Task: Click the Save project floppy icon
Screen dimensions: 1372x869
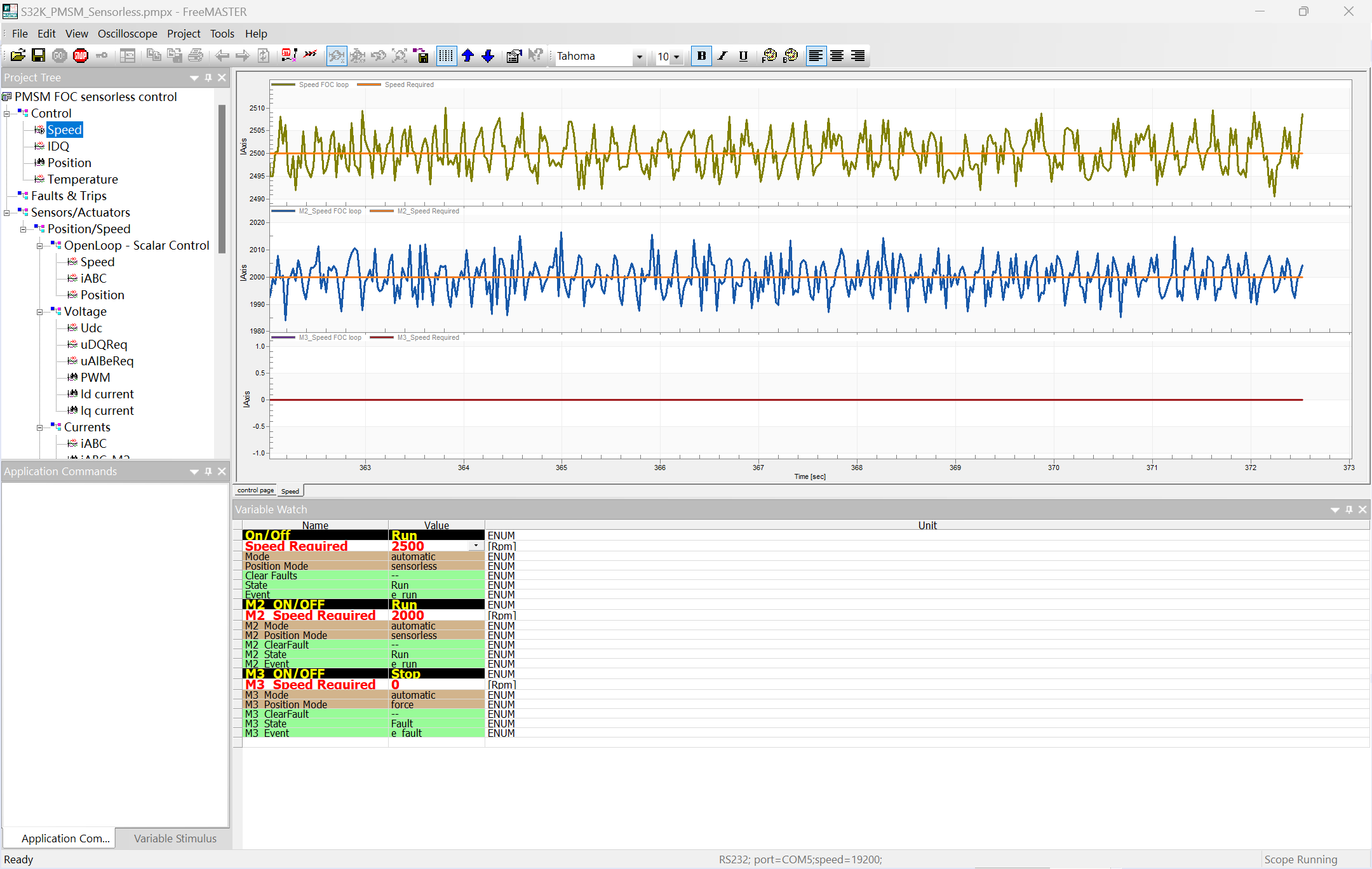Action: click(x=38, y=56)
